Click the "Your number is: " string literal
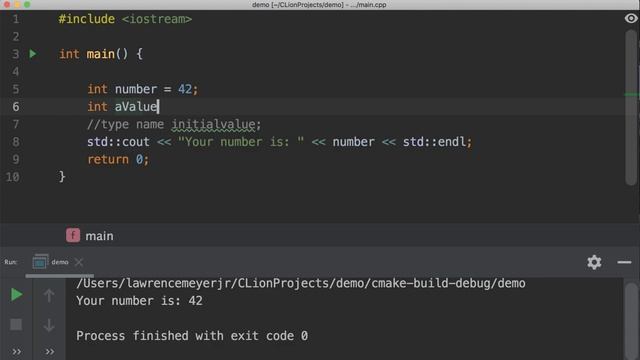This screenshot has height=360, width=640. [241, 142]
